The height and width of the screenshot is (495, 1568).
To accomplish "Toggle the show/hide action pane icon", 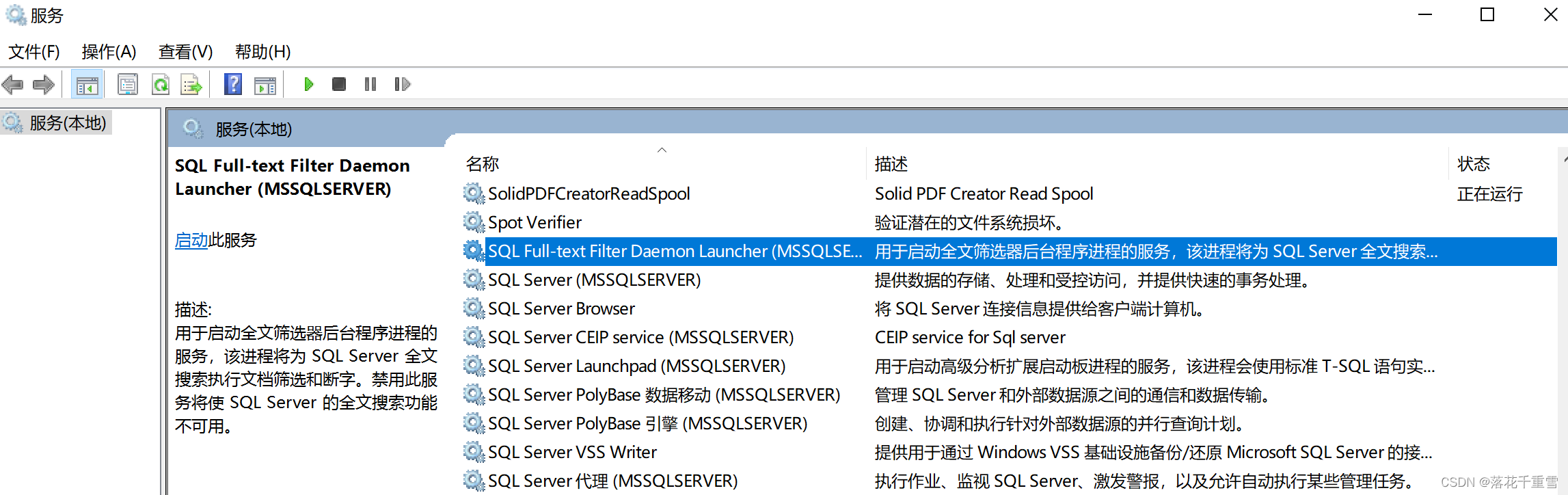I will pyautogui.click(x=265, y=85).
